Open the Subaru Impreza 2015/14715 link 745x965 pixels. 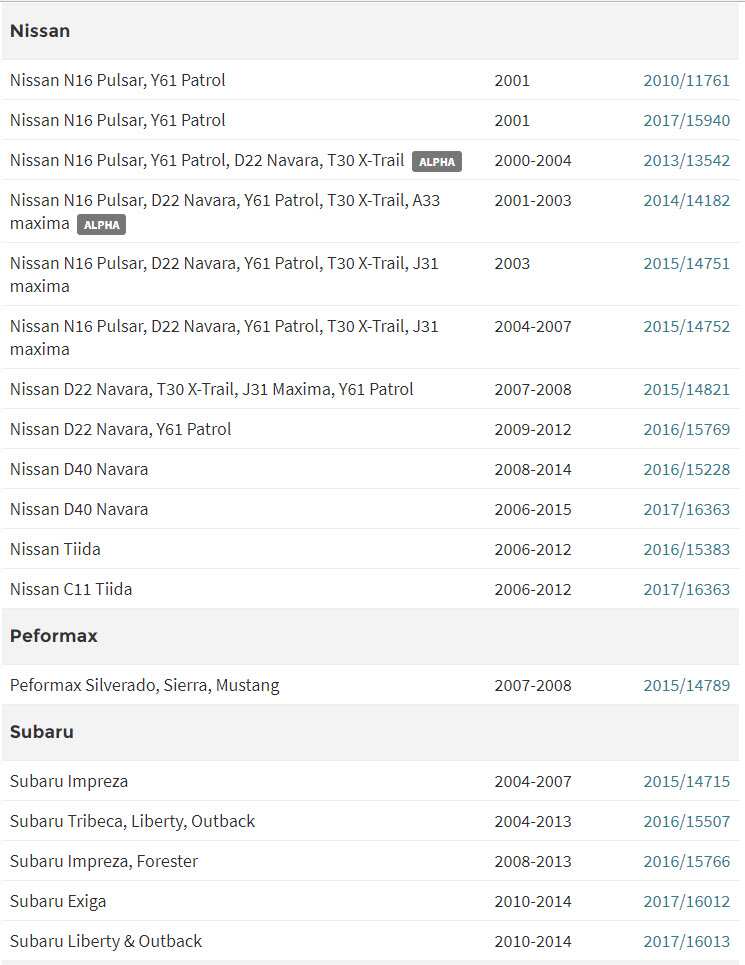point(686,782)
